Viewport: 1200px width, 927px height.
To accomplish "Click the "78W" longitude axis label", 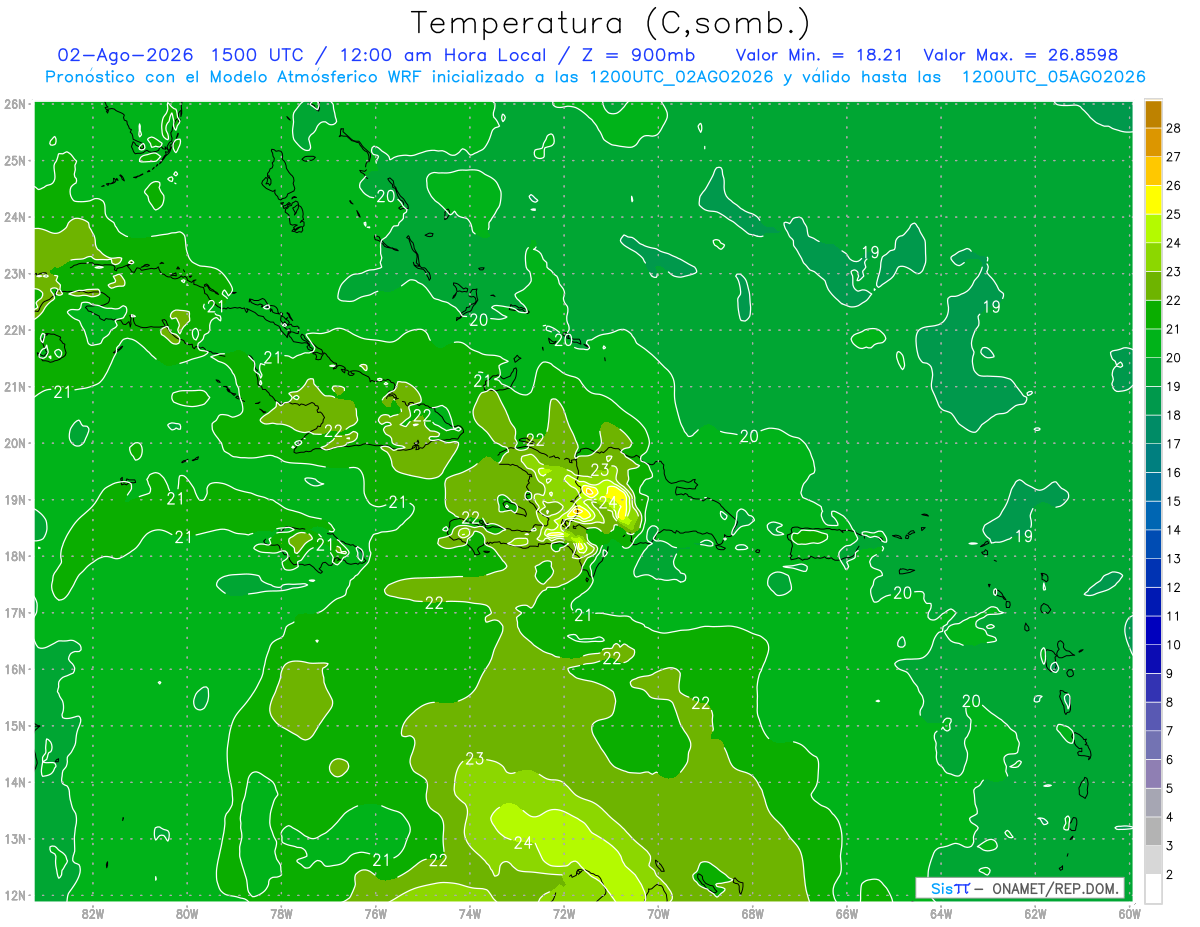I will pos(281,913).
